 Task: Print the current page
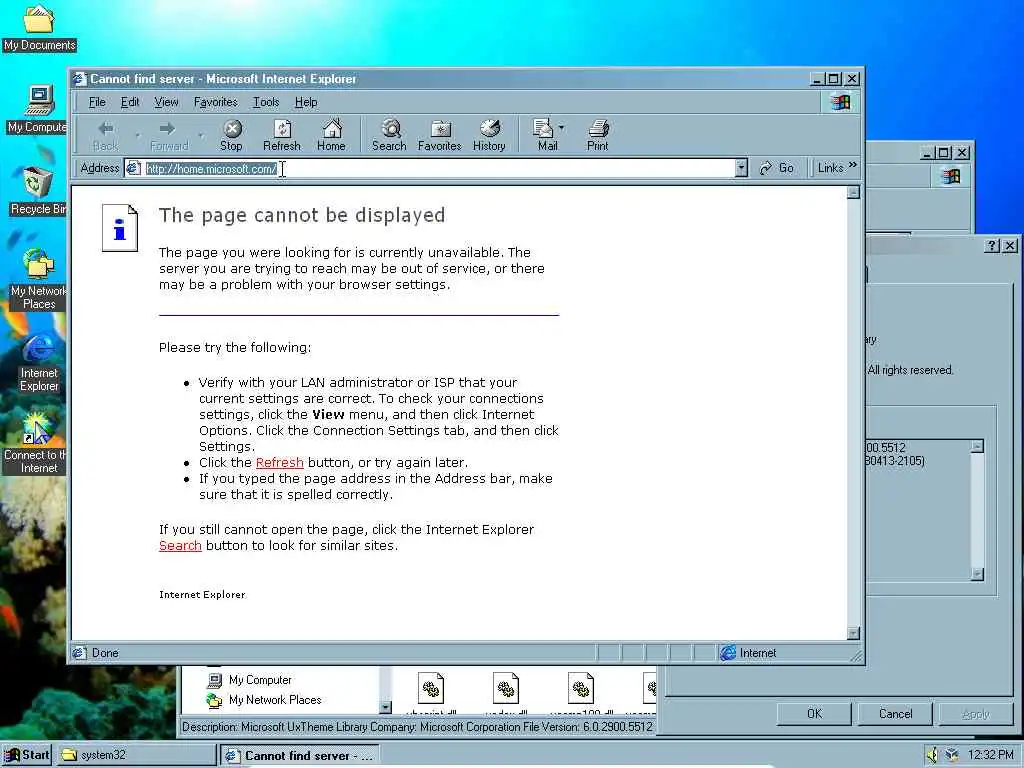coord(598,135)
